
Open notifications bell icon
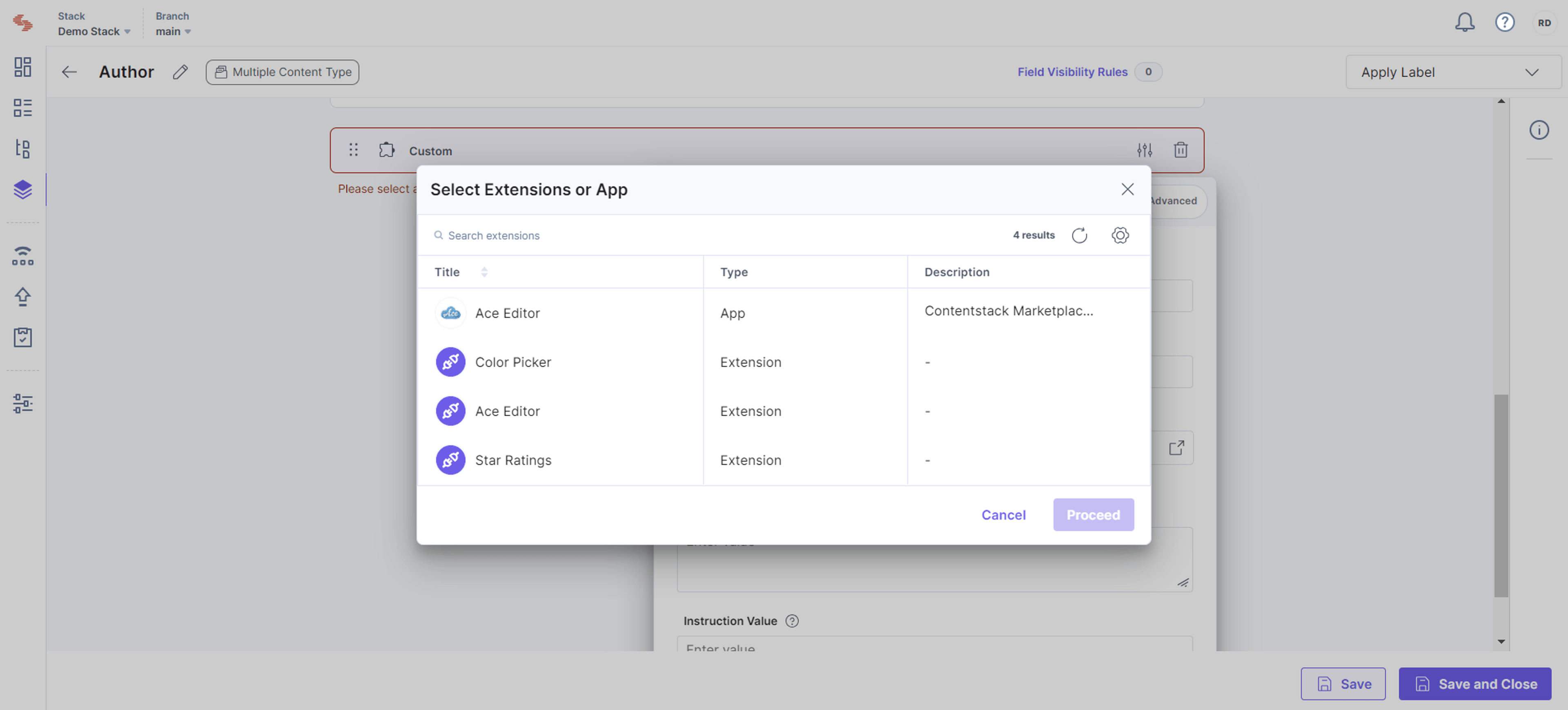tap(1465, 22)
